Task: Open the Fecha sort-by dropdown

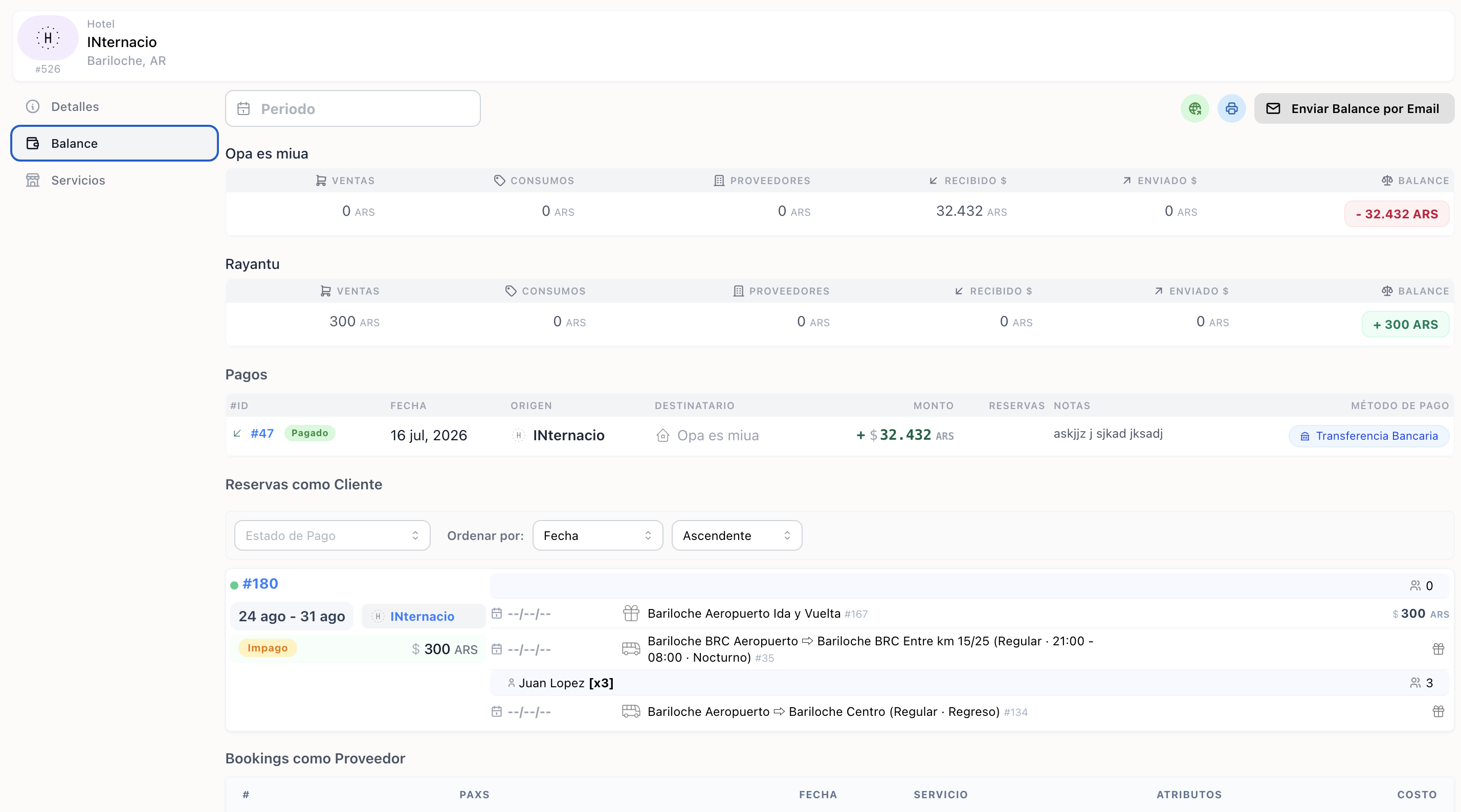Action: [597, 535]
